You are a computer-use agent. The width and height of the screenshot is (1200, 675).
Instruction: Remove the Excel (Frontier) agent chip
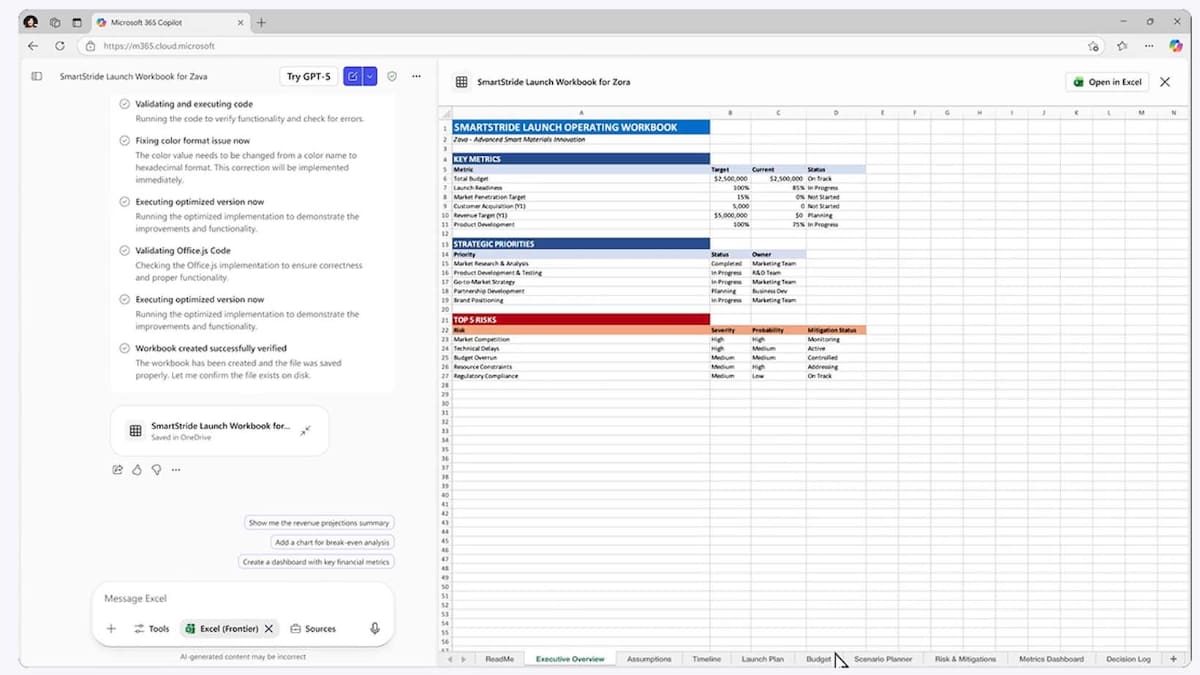[x=268, y=629]
